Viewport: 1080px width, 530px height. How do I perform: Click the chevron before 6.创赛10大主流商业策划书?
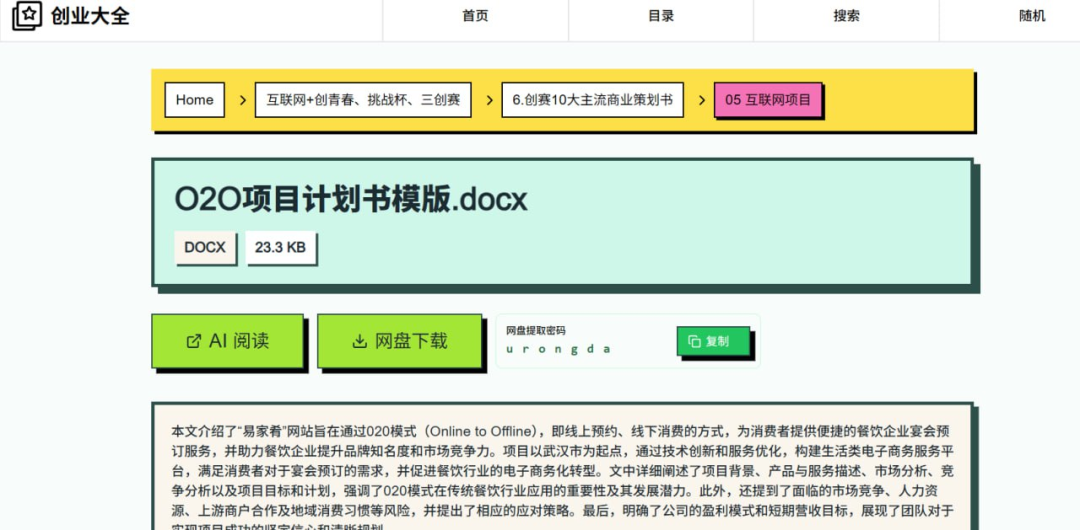tap(490, 100)
